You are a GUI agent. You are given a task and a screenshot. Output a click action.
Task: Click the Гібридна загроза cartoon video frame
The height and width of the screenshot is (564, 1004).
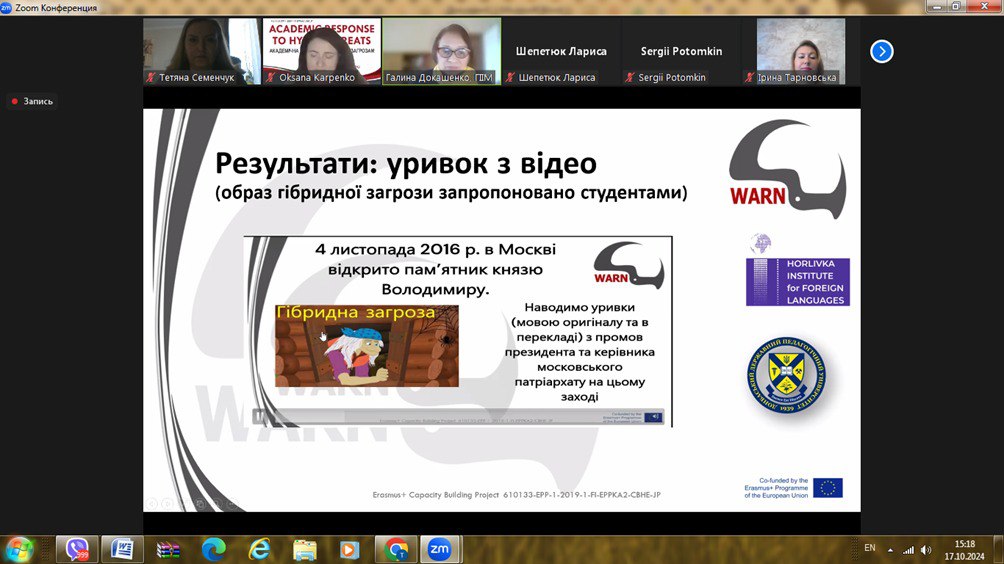click(367, 346)
